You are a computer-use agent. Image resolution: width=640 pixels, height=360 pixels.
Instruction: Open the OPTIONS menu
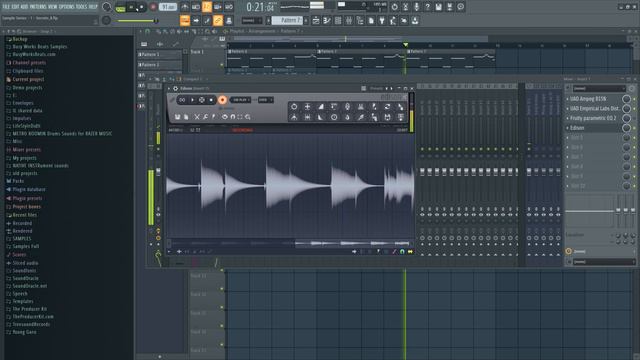(67, 7)
